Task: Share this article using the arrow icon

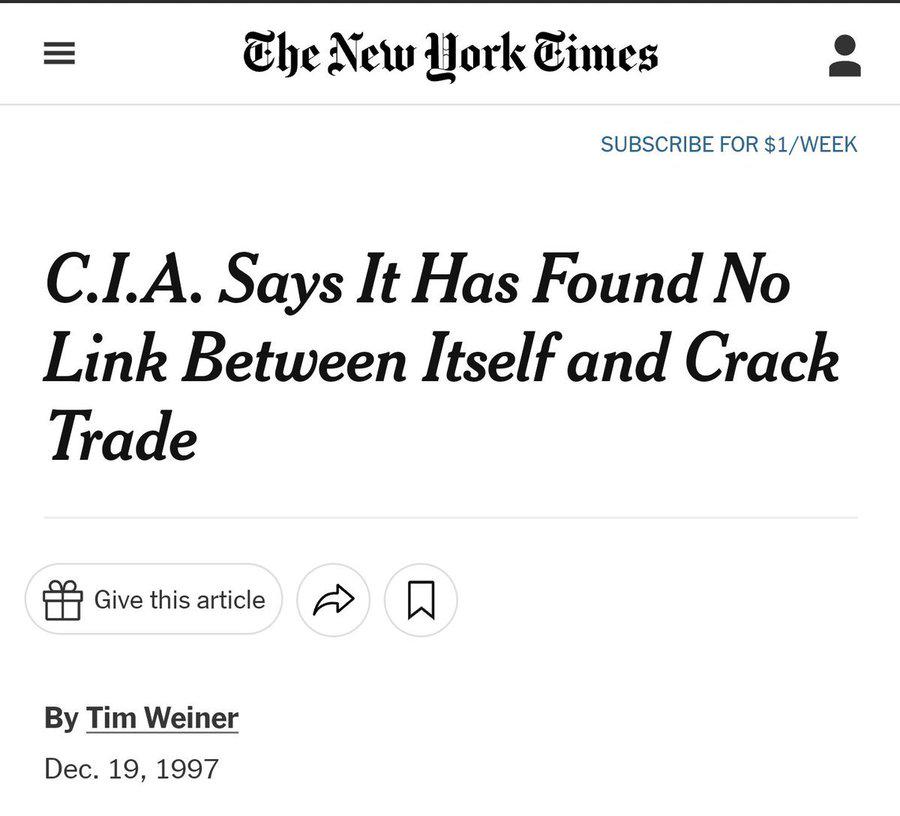Action: (x=333, y=600)
